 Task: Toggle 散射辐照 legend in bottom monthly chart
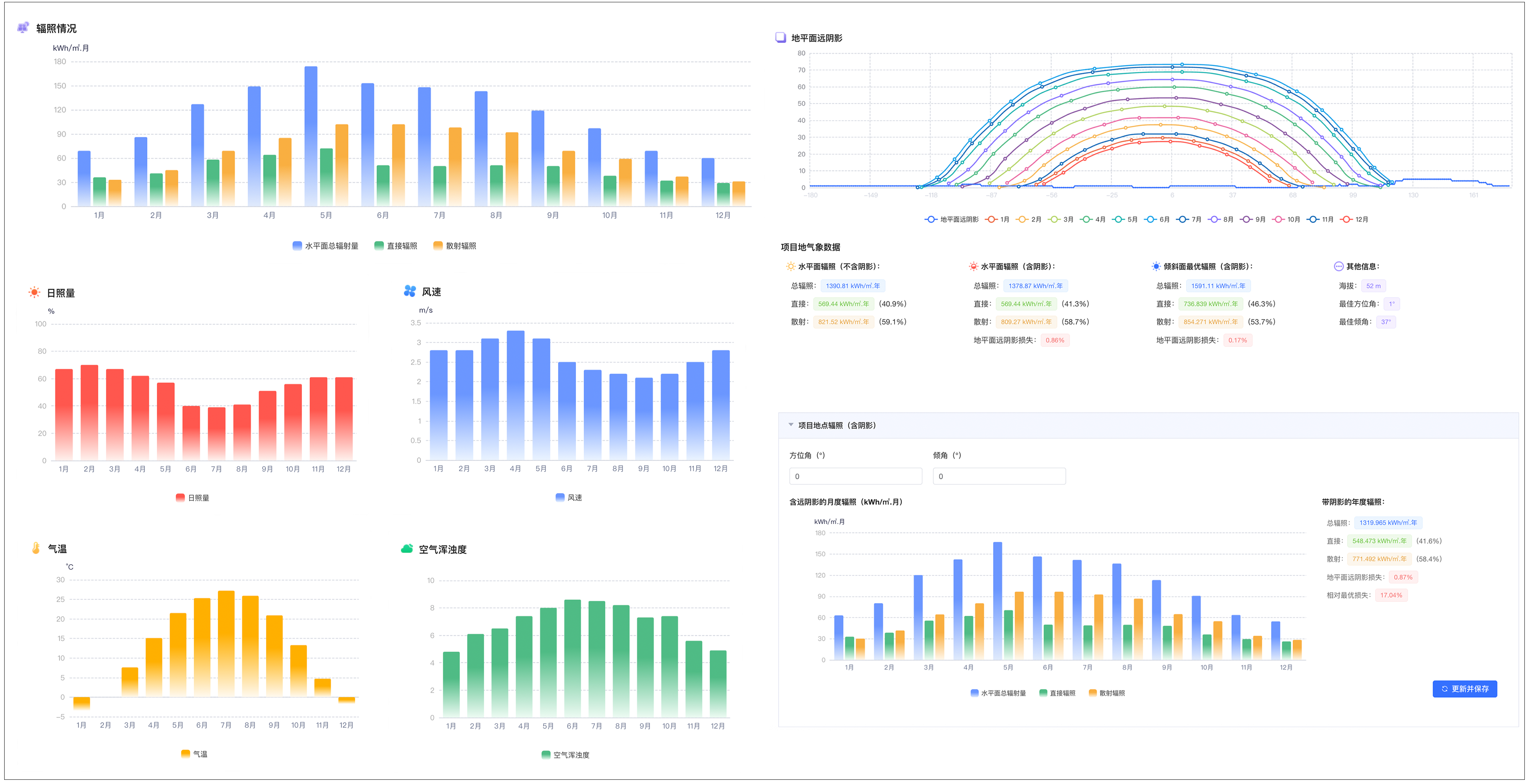1106,693
